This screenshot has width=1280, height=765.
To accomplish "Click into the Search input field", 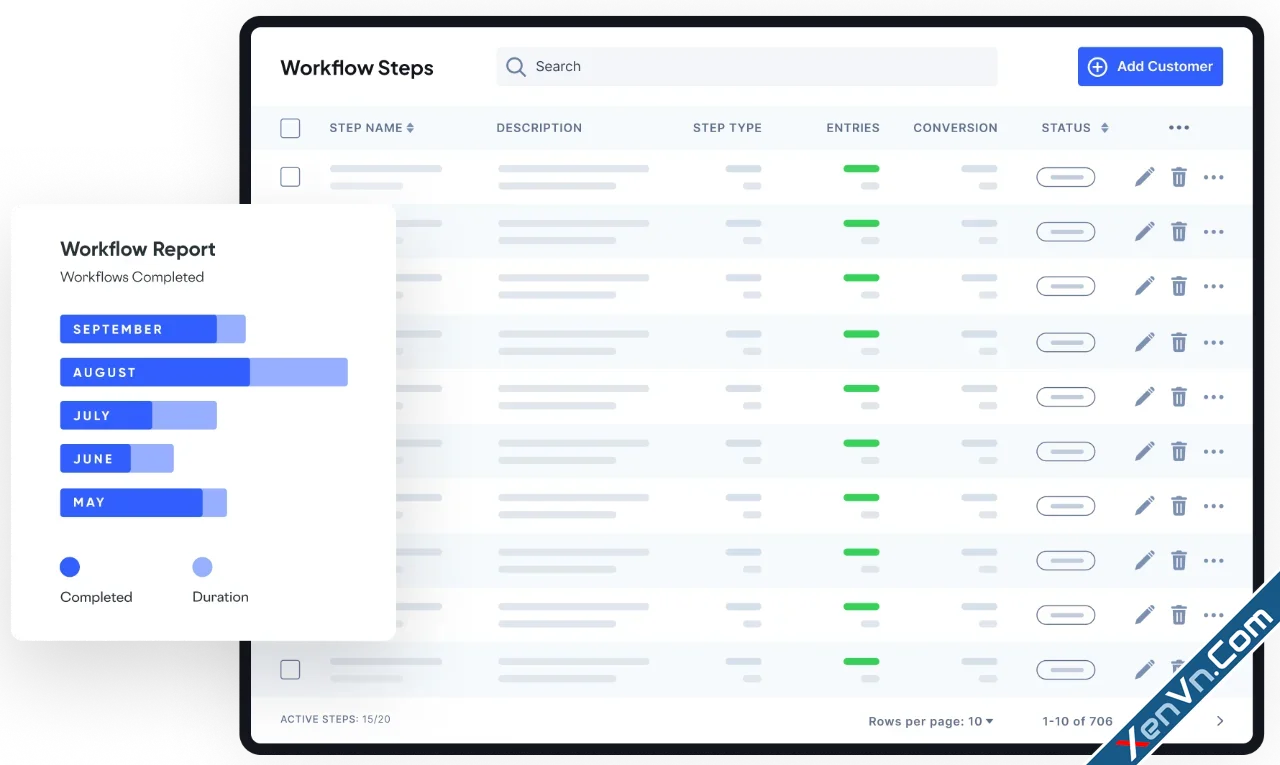I will 747,67.
